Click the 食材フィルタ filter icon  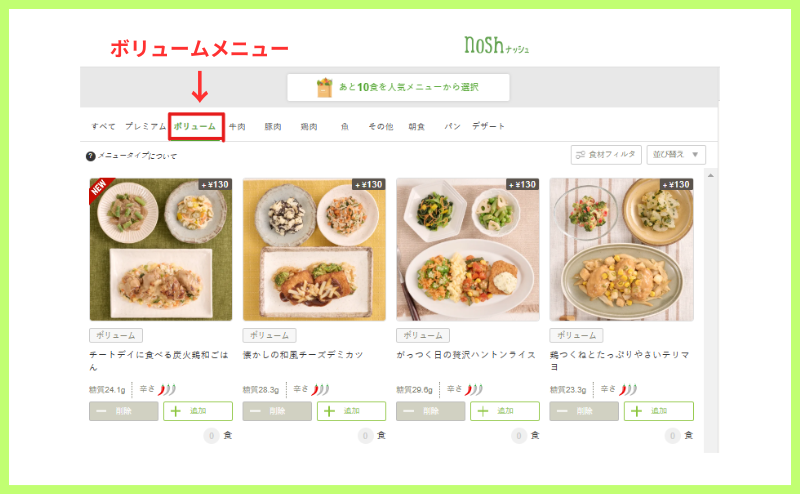[x=580, y=155]
